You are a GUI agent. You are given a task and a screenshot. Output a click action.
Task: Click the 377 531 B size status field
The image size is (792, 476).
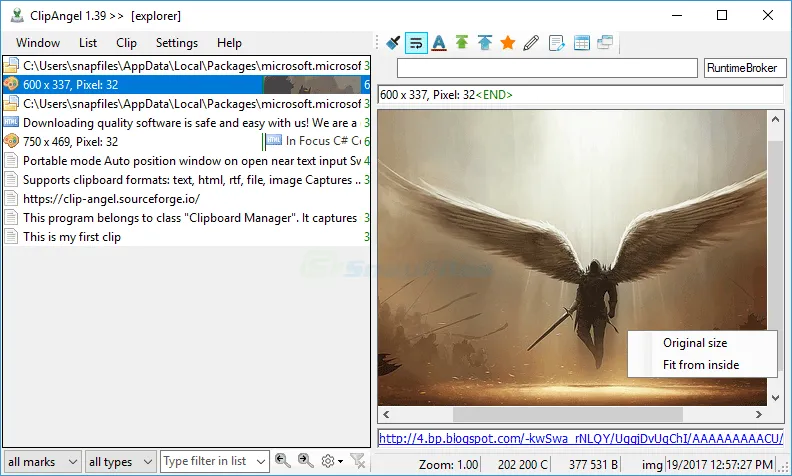point(593,464)
